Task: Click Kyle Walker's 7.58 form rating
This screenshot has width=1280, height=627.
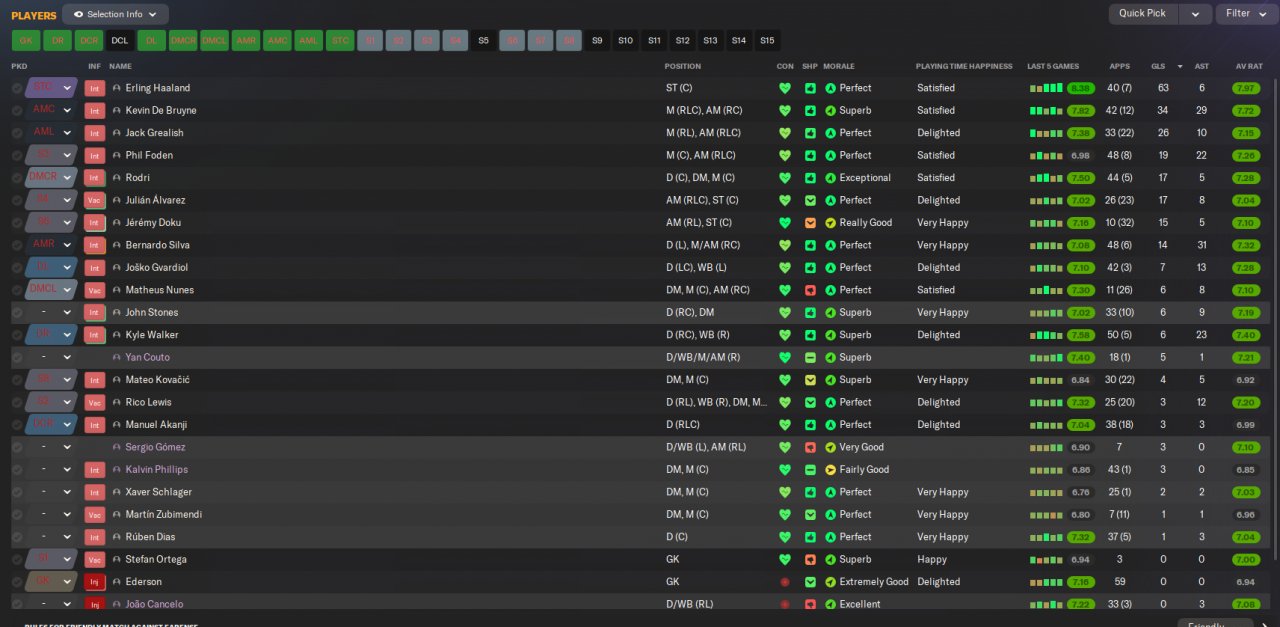Action: click(x=1080, y=335)
